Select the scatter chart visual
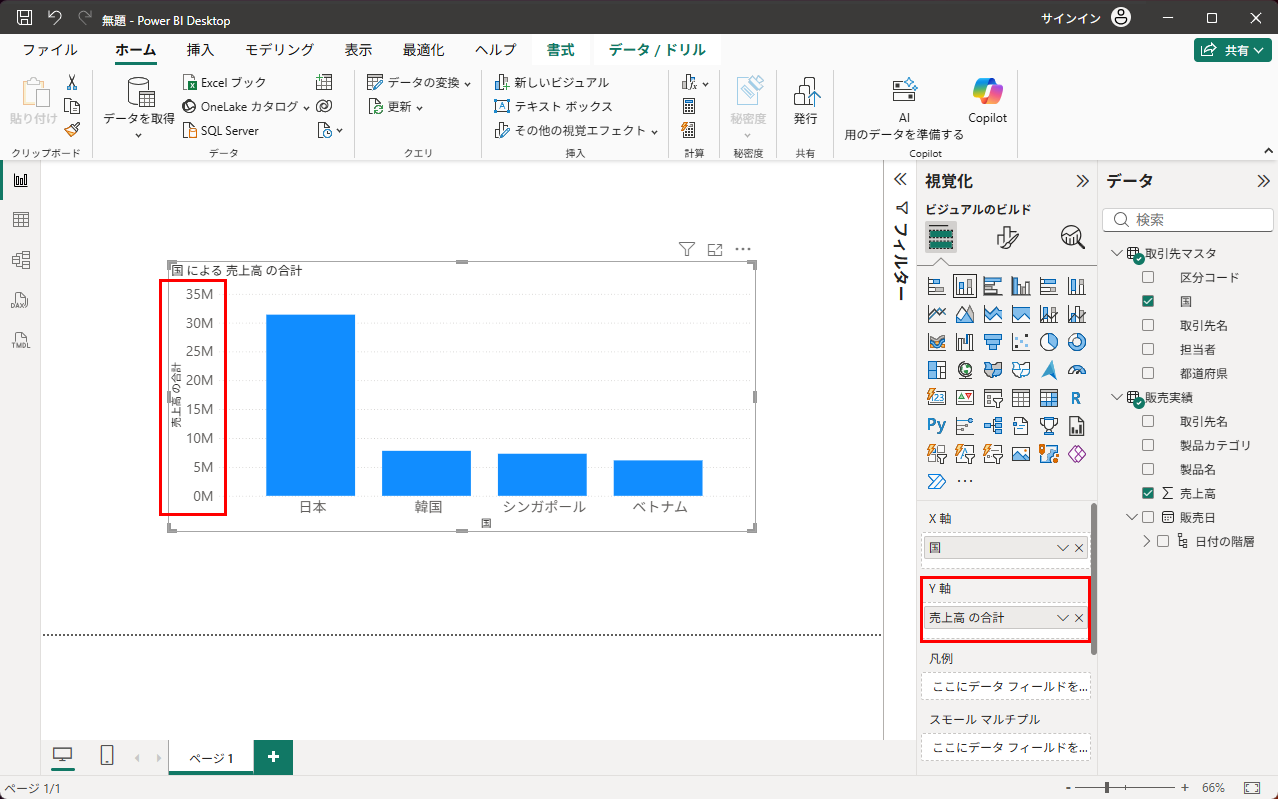The height and width of the screenshot is (799, 1278). click(x=1021, y=342)
